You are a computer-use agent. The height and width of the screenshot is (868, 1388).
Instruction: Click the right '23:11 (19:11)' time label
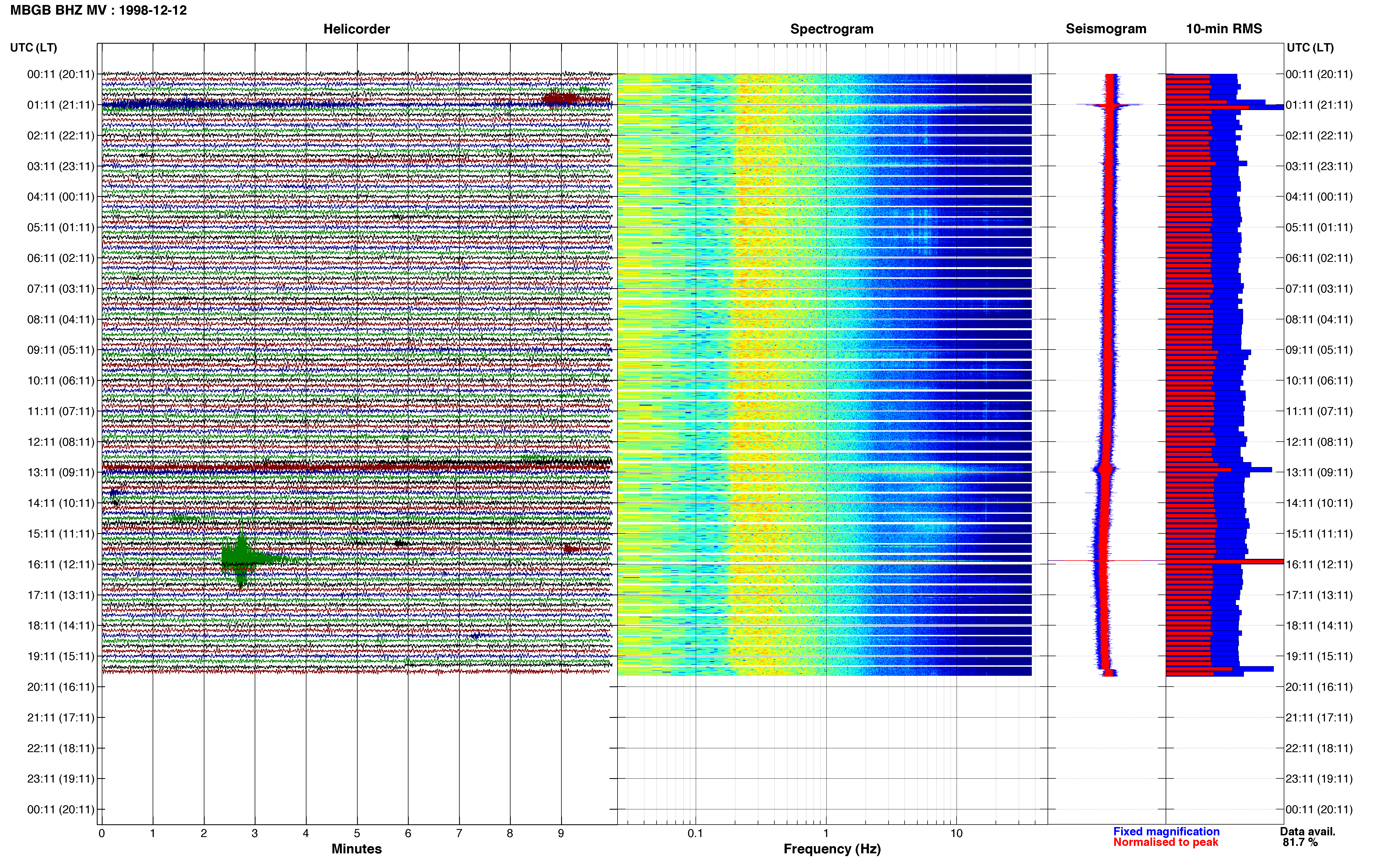[x=1319, y=779]
